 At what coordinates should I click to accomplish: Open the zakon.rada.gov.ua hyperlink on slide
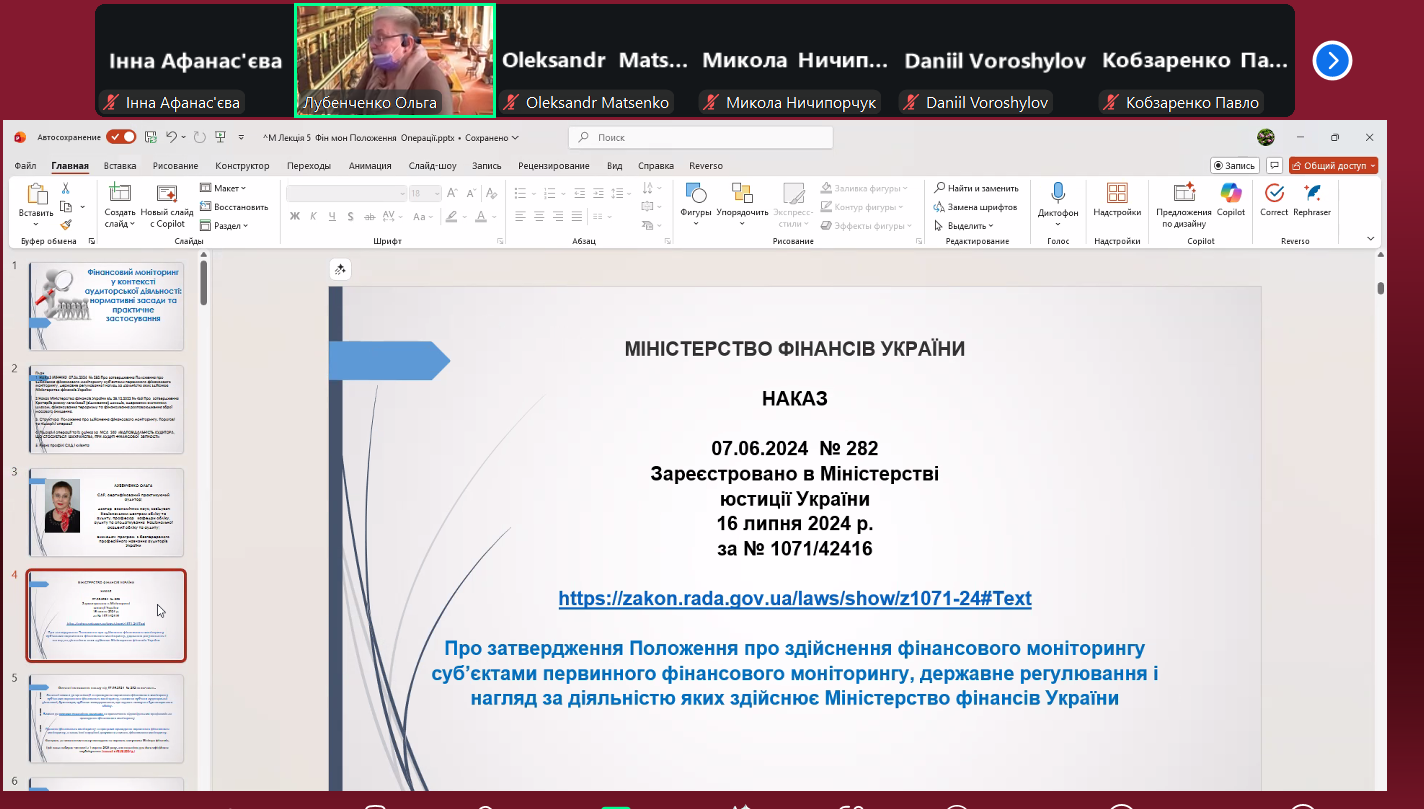[x=794, y=598]
